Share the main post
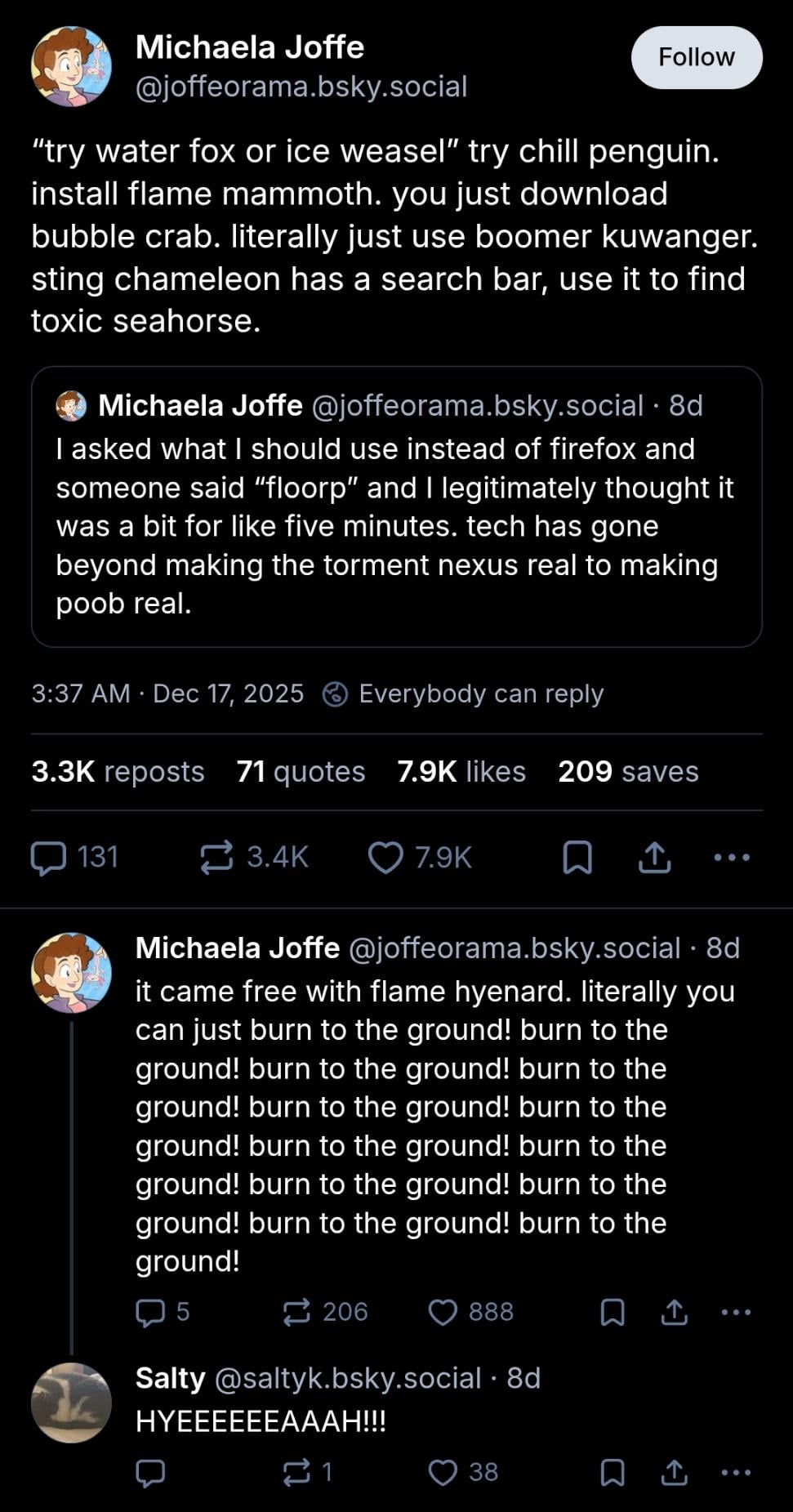This screenshot has width=793, height=1512. 654,858
